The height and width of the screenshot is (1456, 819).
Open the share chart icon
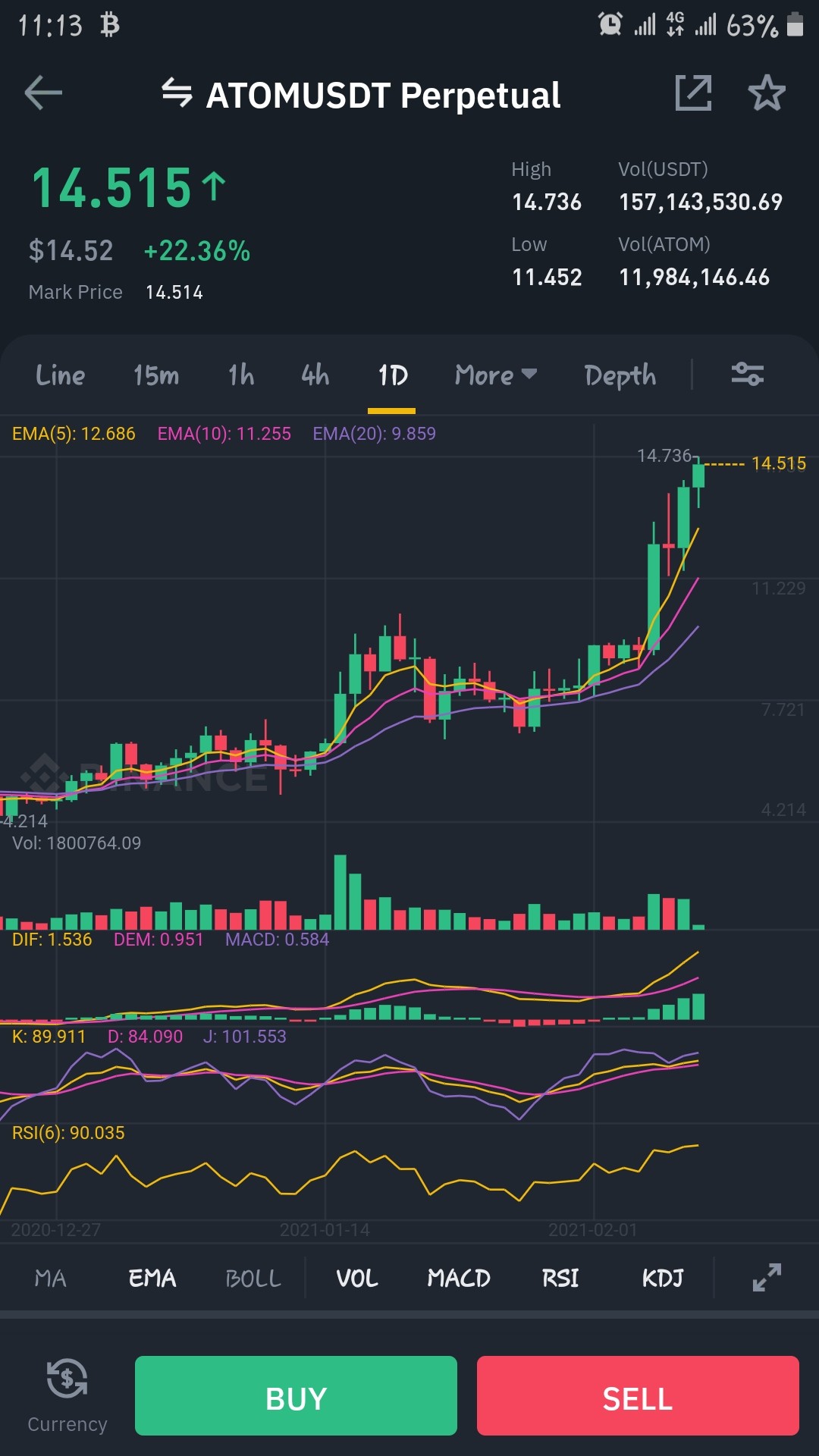(x=693, y=93)
